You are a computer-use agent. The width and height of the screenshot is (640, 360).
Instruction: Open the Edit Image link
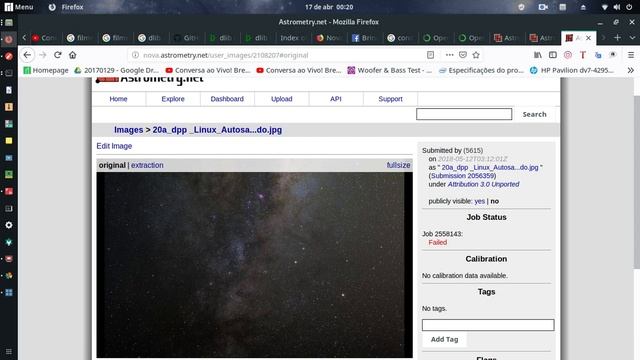(x=114, y=146)
